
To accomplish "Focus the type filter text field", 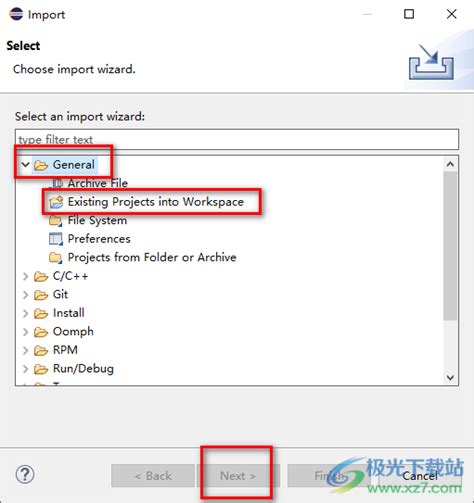I will pos(237,139).
